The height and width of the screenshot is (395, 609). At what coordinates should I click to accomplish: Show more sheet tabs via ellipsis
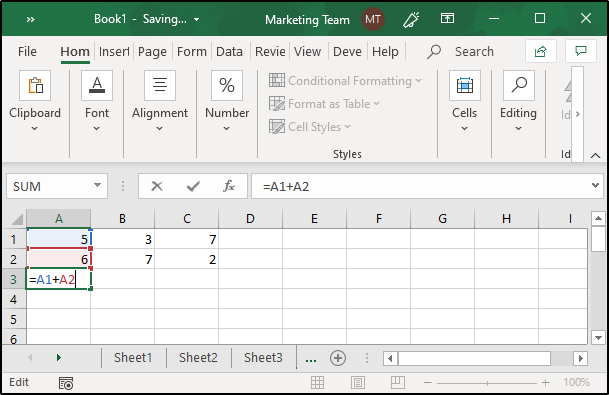click(x=311, y=359)
